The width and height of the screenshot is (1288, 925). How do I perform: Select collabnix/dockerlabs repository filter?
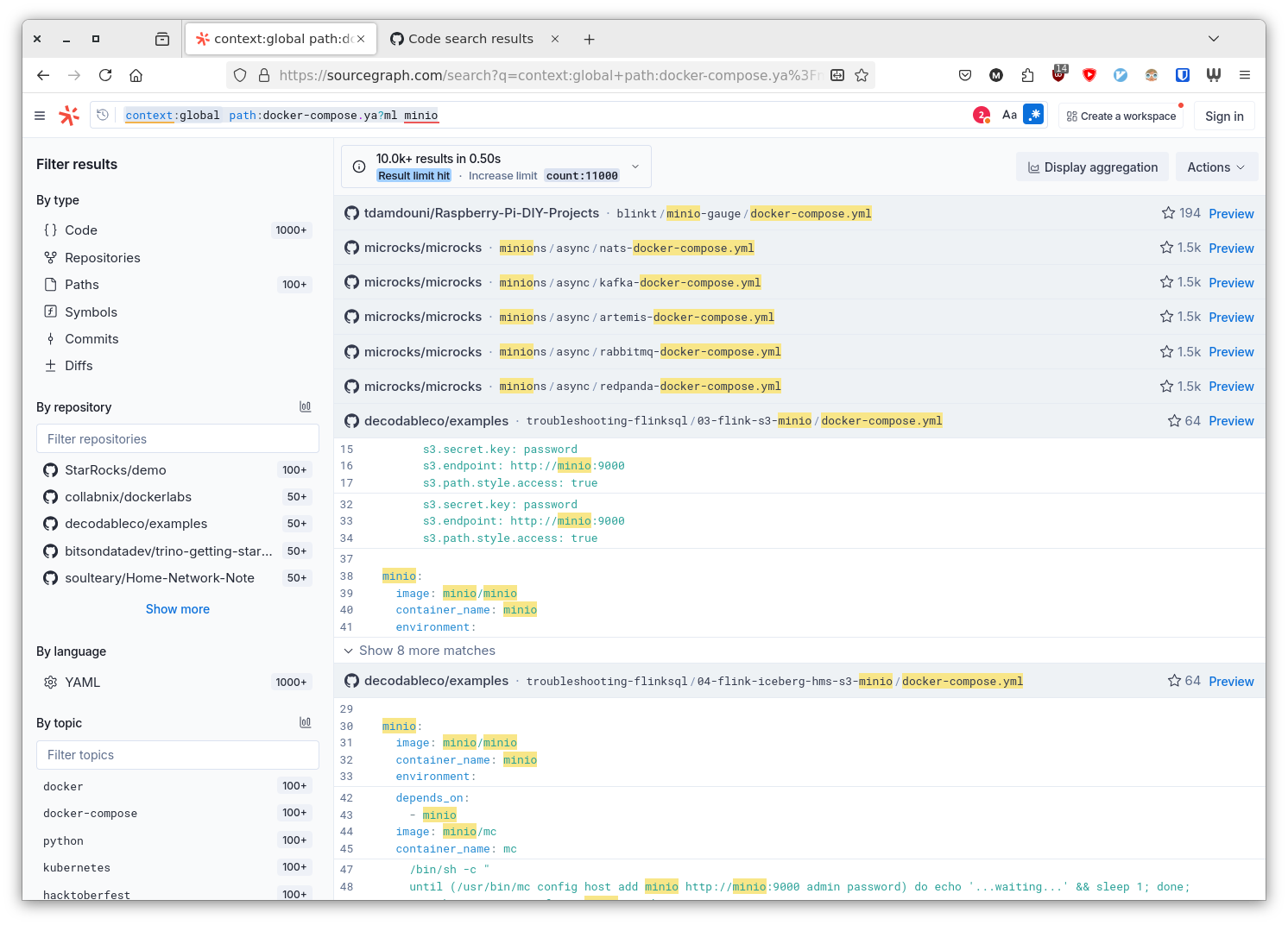(x=177, y=497)
